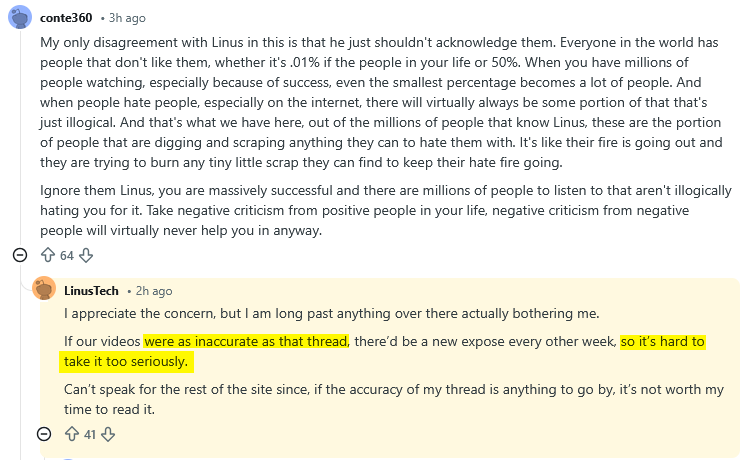The width and height of the screenshot is (742, 460).
Task: Click the 64 vote count
Action: pyautogui.click(x=67, y=256)
